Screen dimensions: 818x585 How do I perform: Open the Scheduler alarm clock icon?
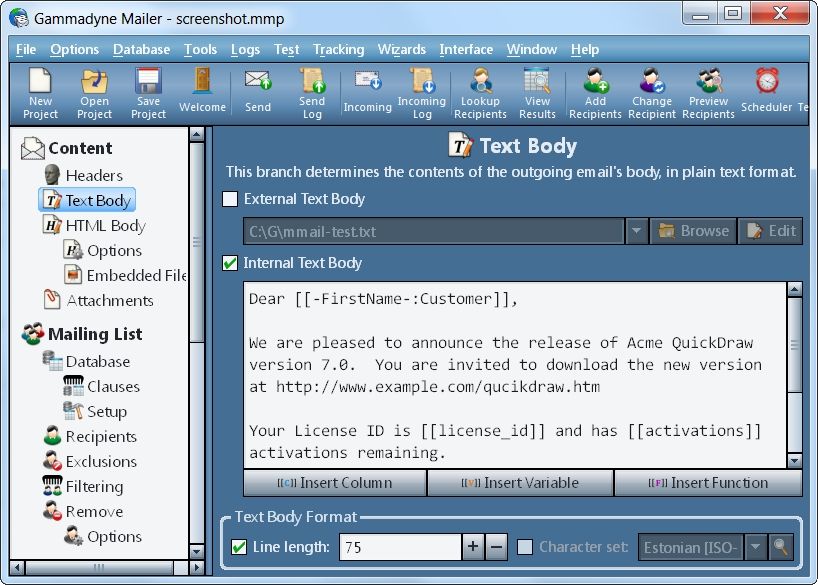click(766, 91)
